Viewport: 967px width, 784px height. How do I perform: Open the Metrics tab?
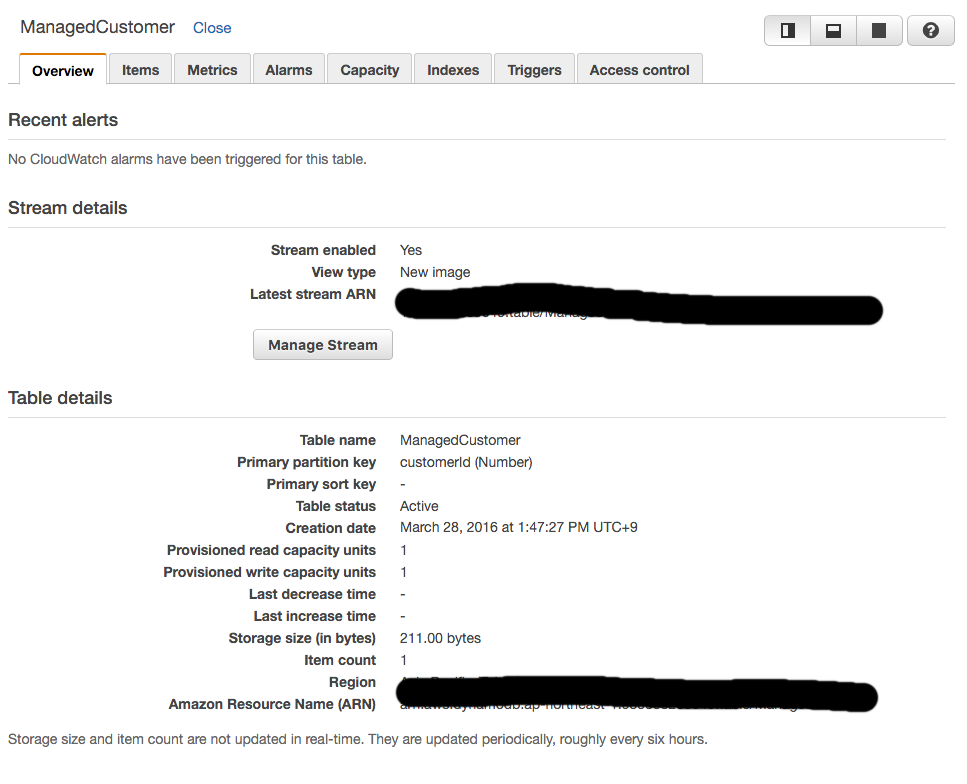[212, 69]
